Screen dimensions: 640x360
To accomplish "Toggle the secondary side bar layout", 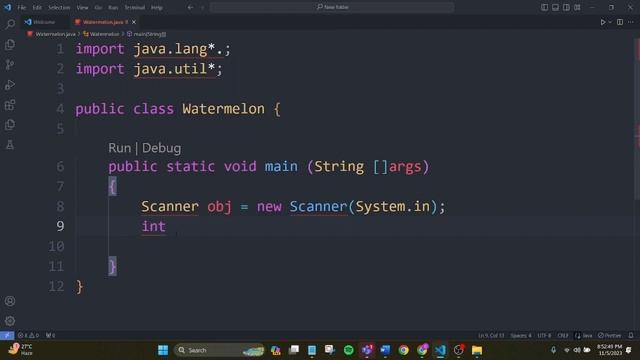I will [566, 7].
